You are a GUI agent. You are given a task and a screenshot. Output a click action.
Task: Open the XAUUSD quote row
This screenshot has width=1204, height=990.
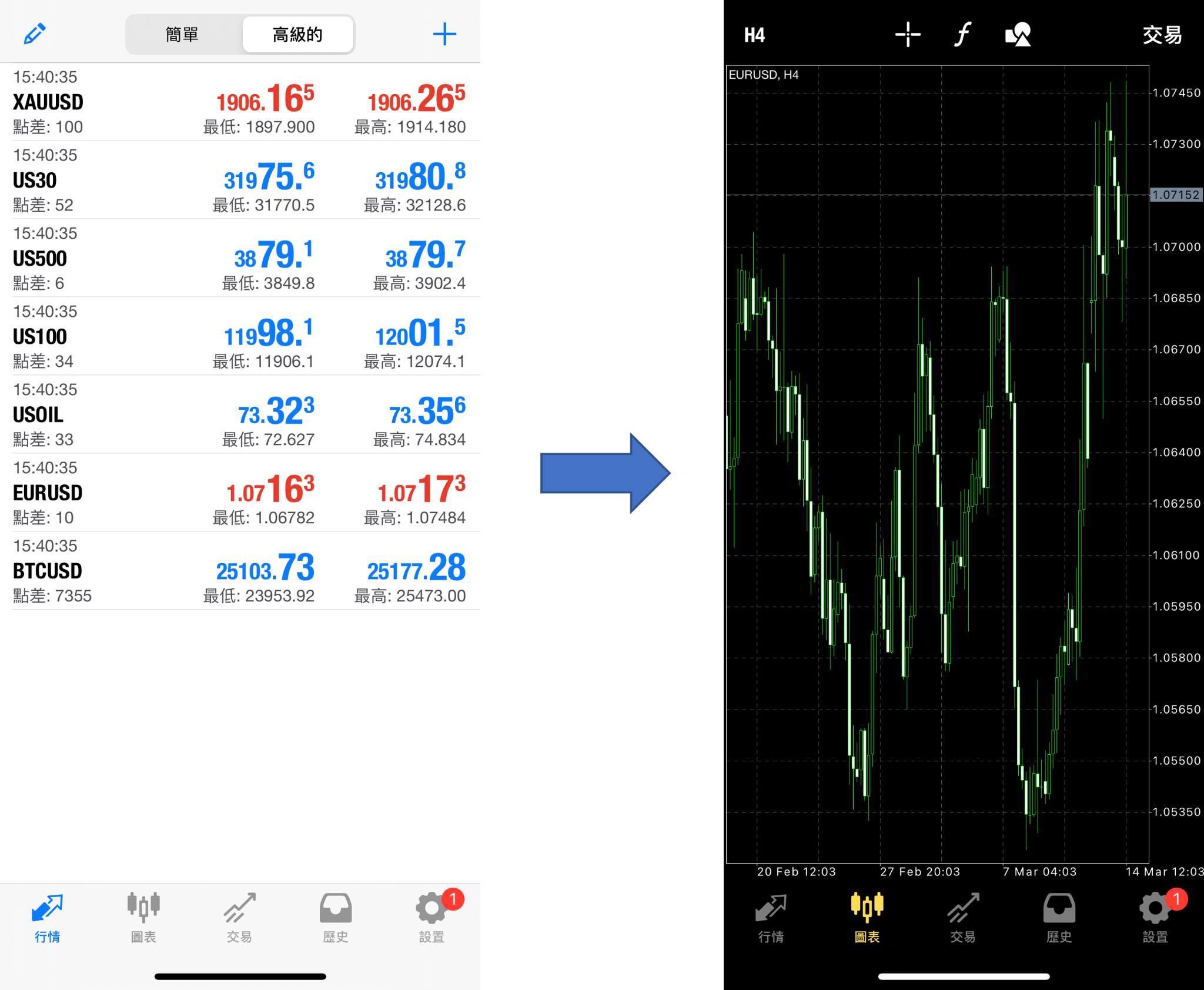click(240, 102)
